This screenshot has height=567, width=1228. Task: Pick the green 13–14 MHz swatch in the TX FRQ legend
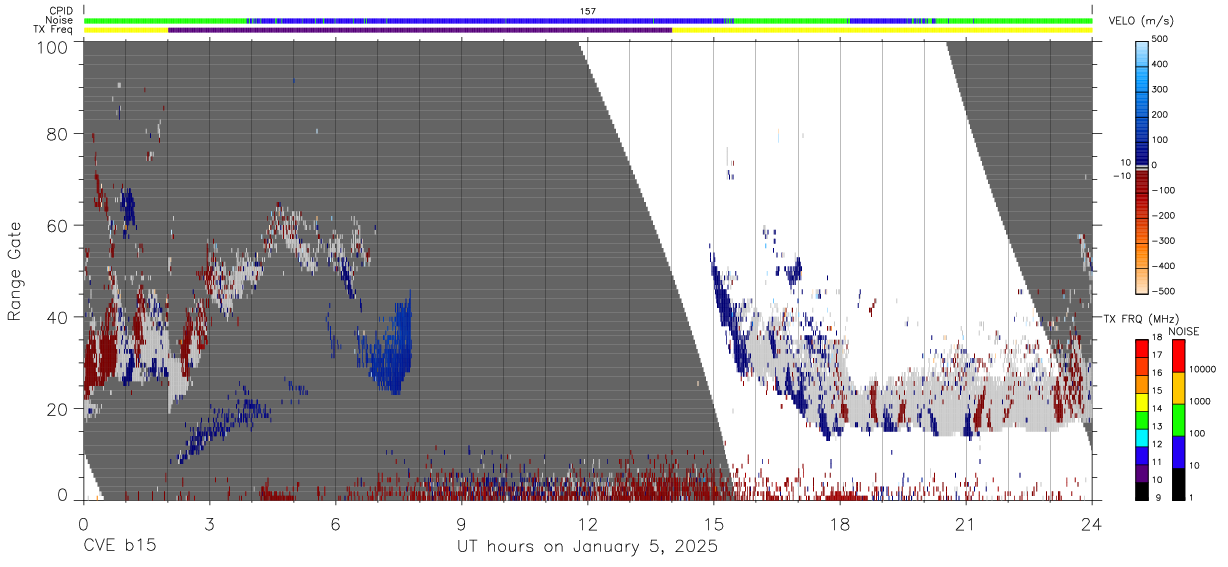(1142, 420)
